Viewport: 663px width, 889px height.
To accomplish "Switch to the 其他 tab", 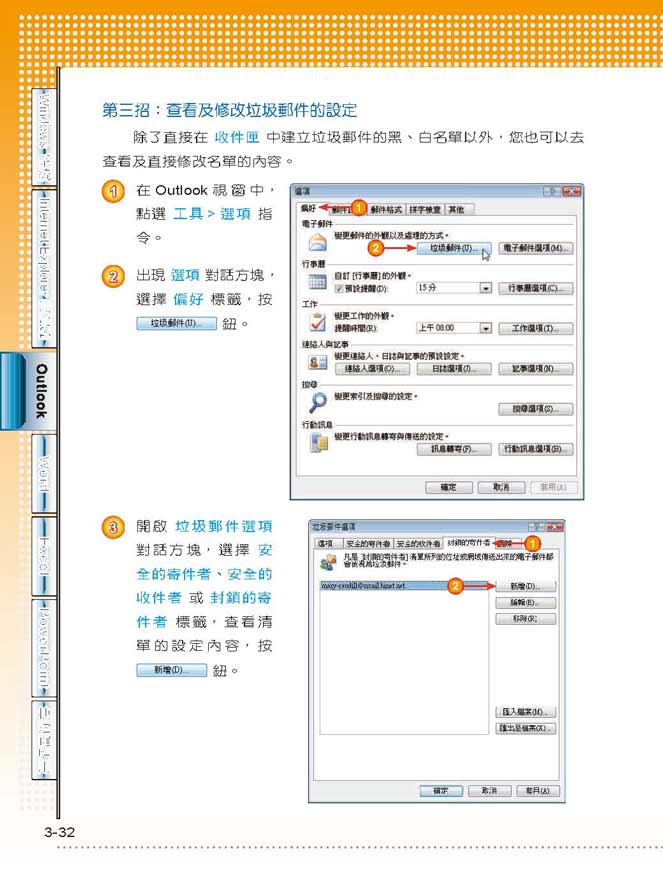I will pyautogui.click(x=459, y=210).
